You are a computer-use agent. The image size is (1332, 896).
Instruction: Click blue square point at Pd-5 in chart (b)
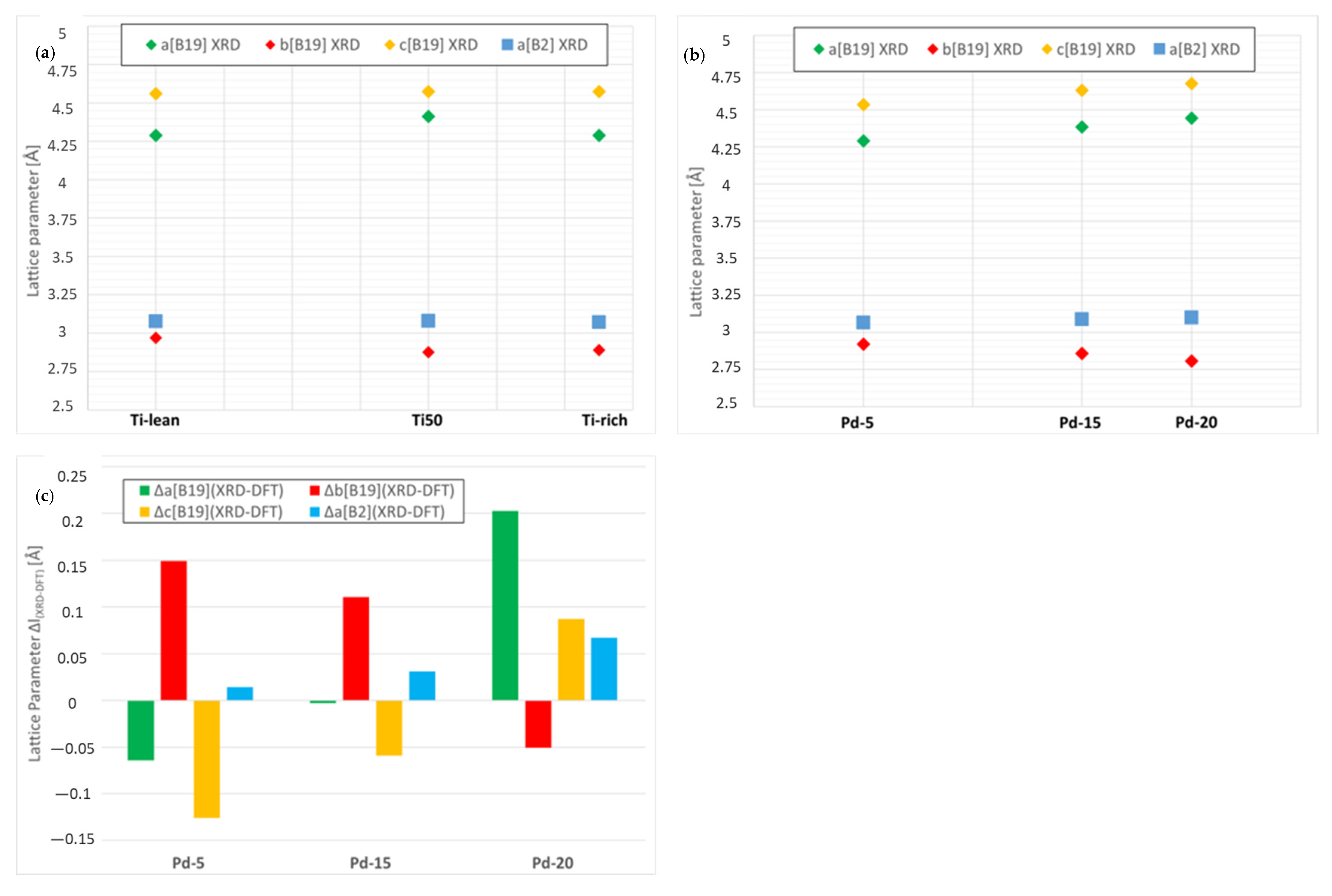point(863,322)
